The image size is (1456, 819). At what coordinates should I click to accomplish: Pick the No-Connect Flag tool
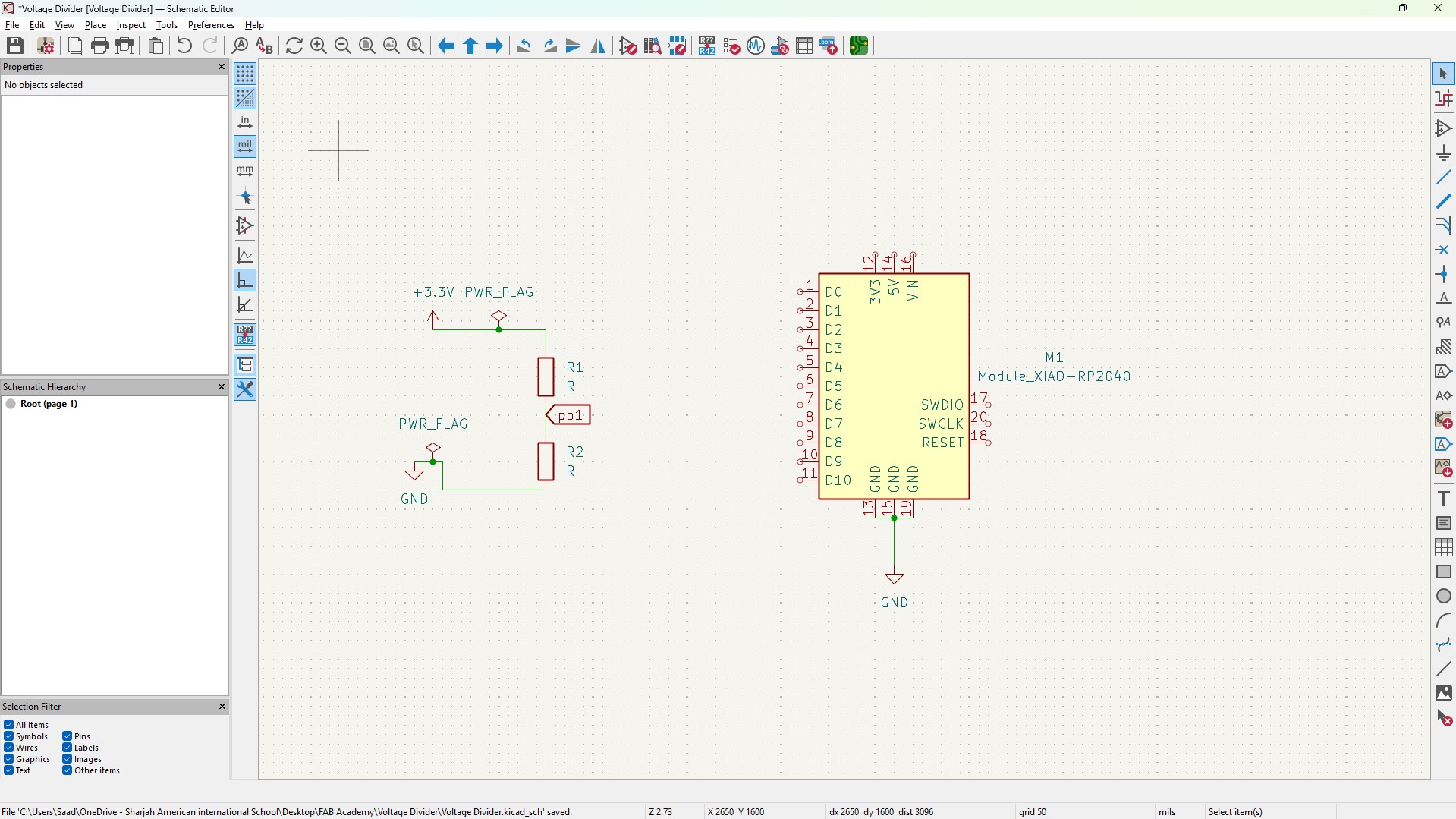pos(1443,250)
